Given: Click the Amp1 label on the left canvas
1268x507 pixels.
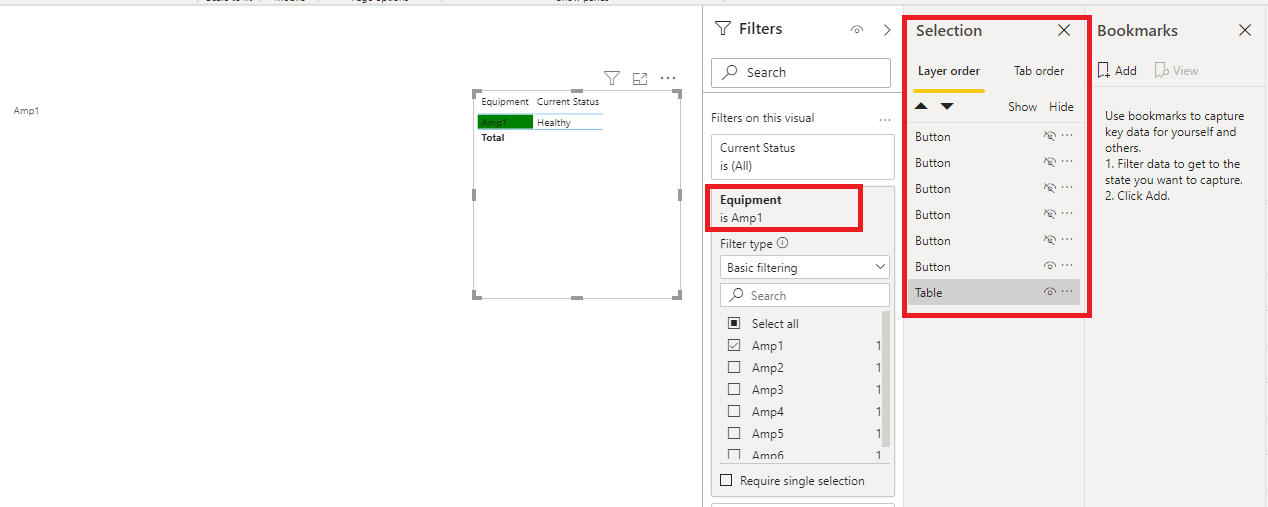Looking at the screenshot, I should [x=26, y=111].
